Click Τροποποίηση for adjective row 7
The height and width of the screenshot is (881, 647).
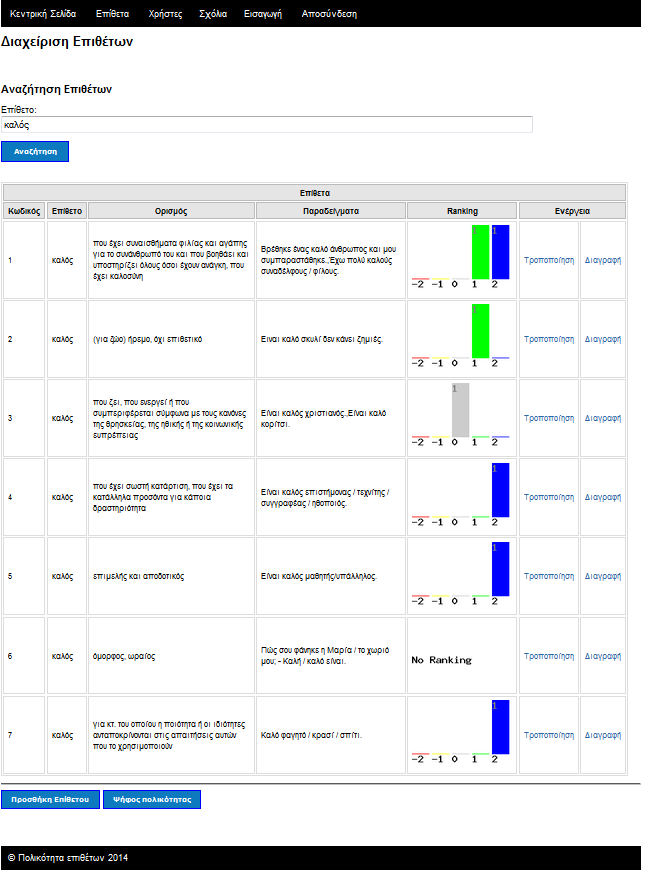549,735
